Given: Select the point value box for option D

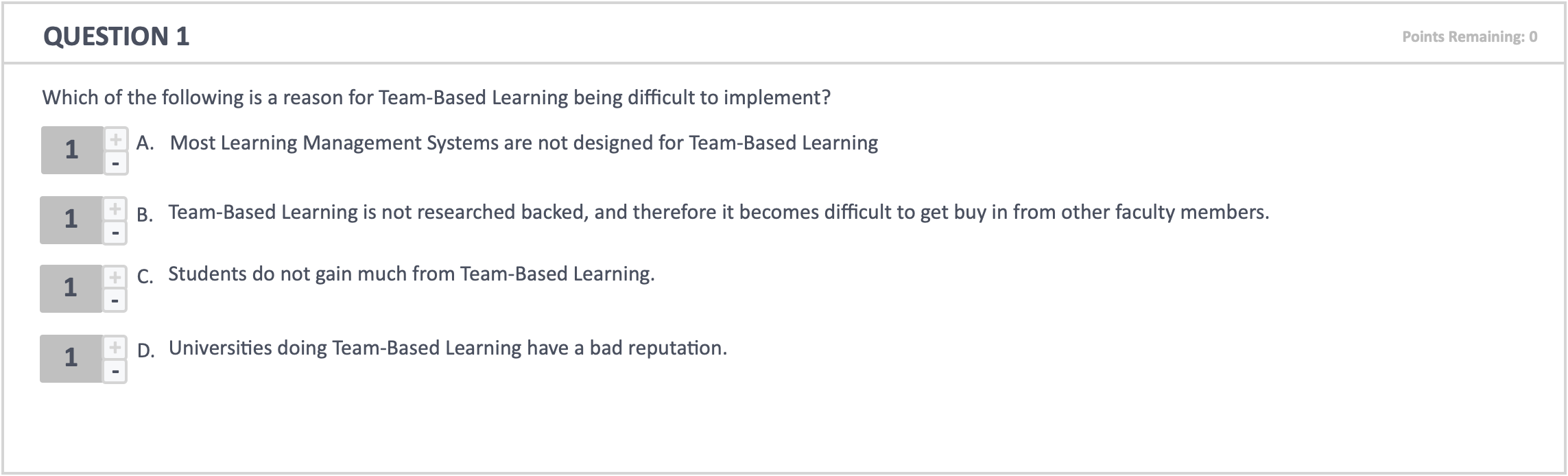Looking at the screenshot, I should point(71,359).
